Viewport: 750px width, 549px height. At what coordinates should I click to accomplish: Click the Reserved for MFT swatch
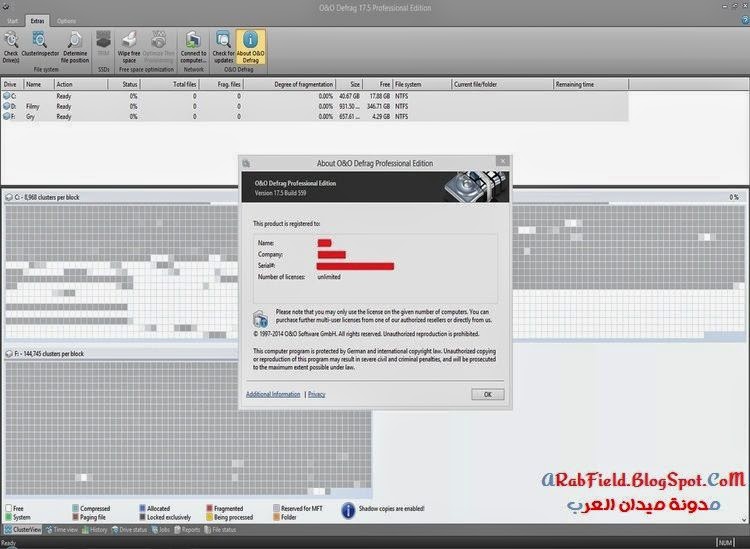pyautogui.click(x=276, y=508)
